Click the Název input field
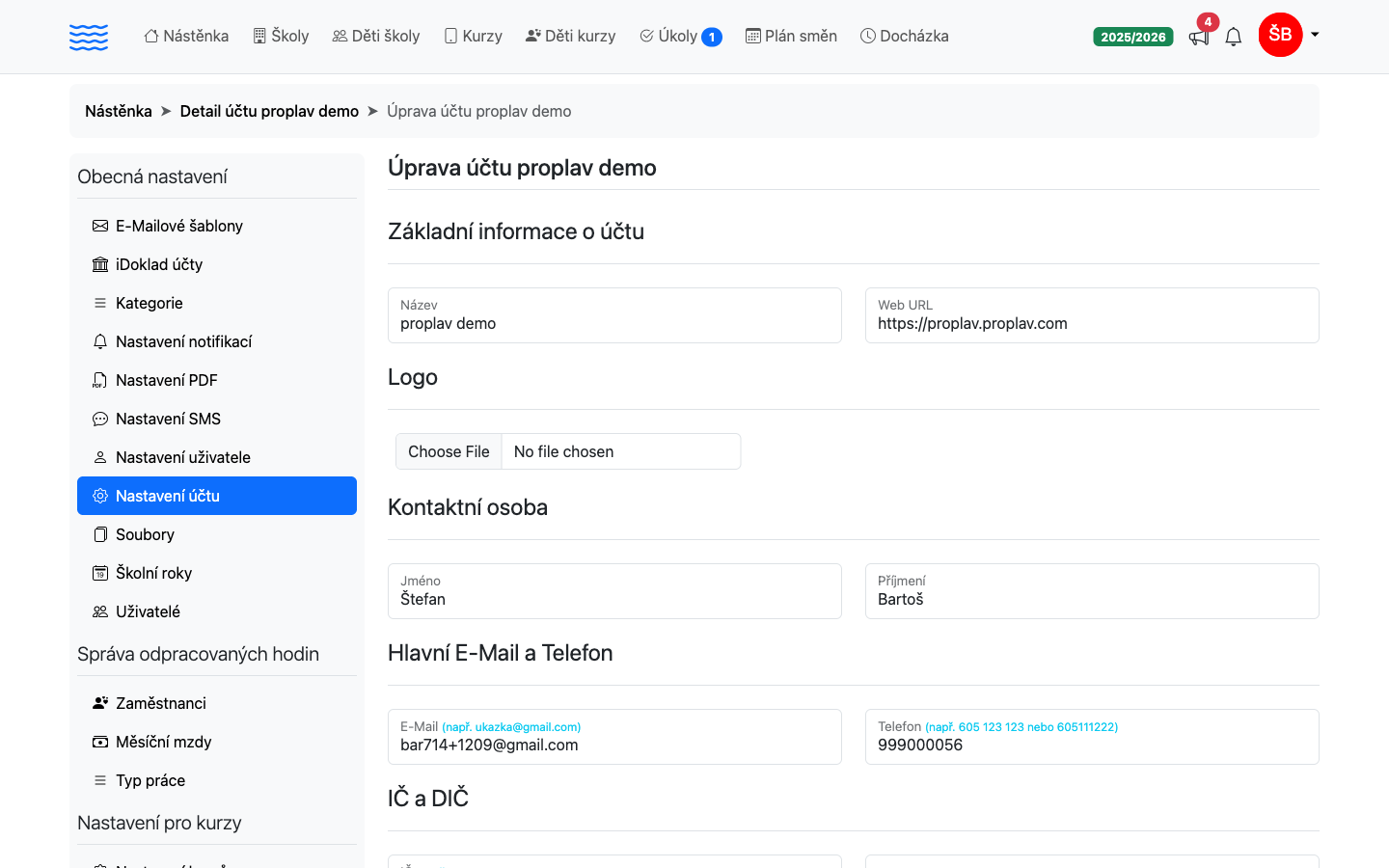 tap(614, 315)
